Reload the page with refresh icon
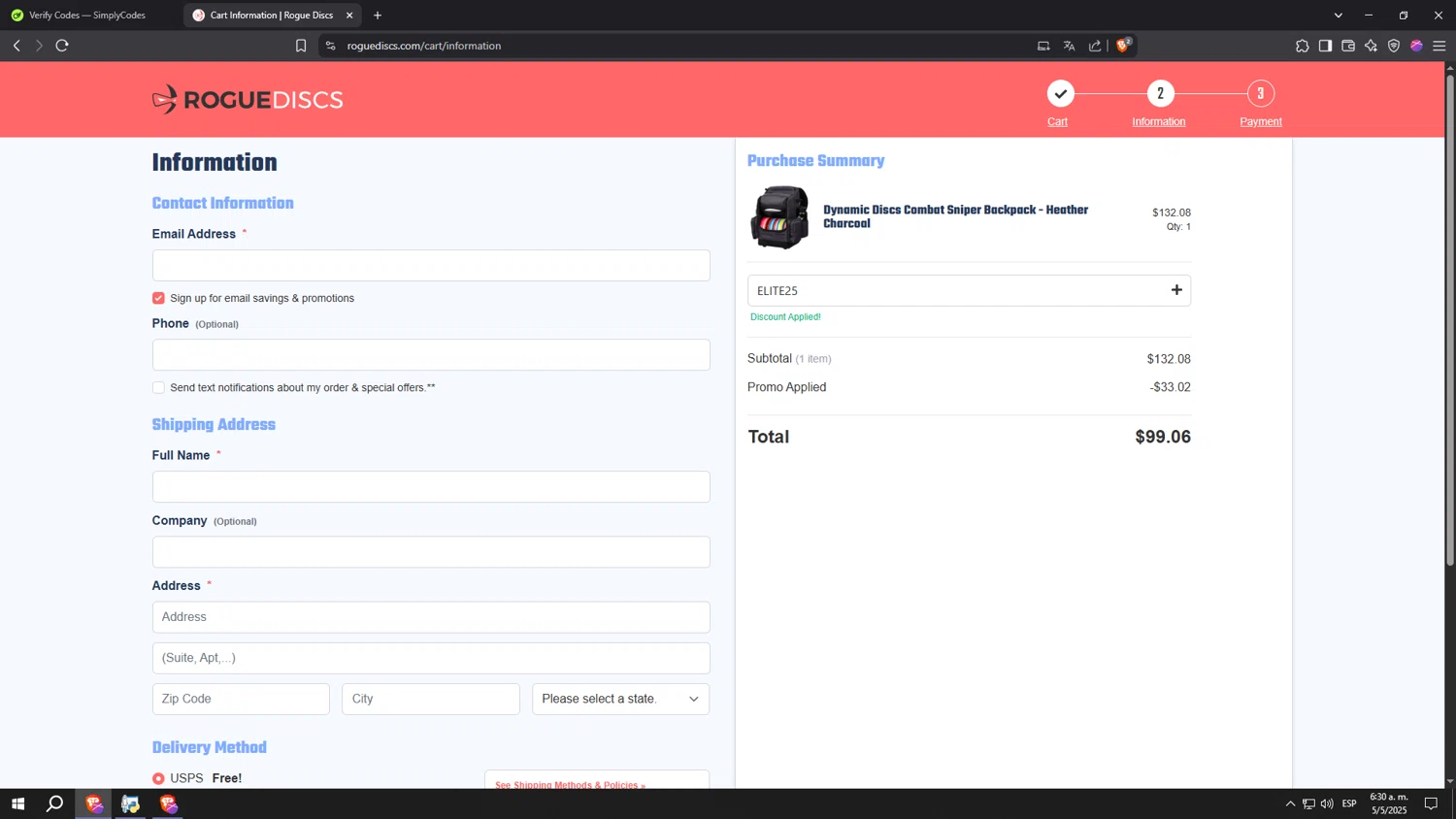 pos(62,46)
